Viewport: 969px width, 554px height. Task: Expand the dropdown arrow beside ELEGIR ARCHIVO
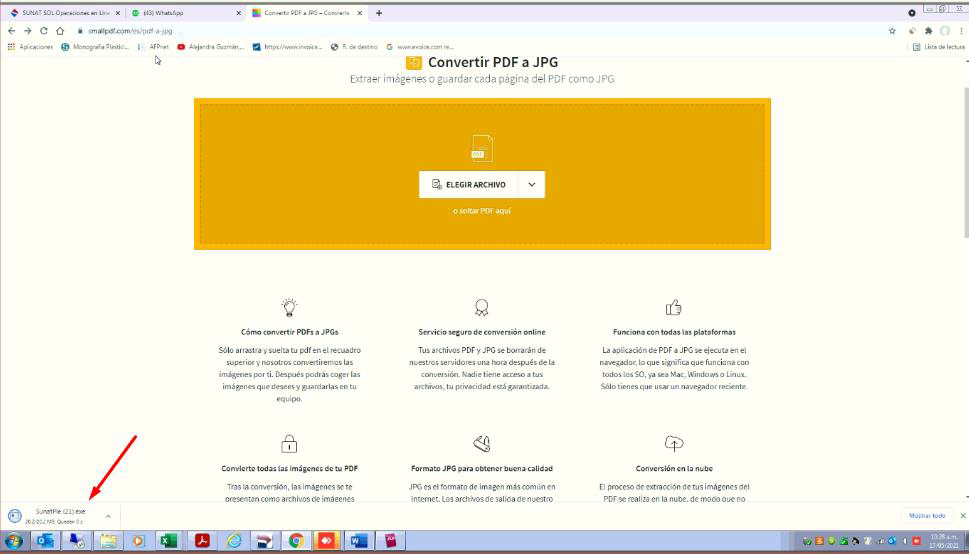tap(532, 185)
